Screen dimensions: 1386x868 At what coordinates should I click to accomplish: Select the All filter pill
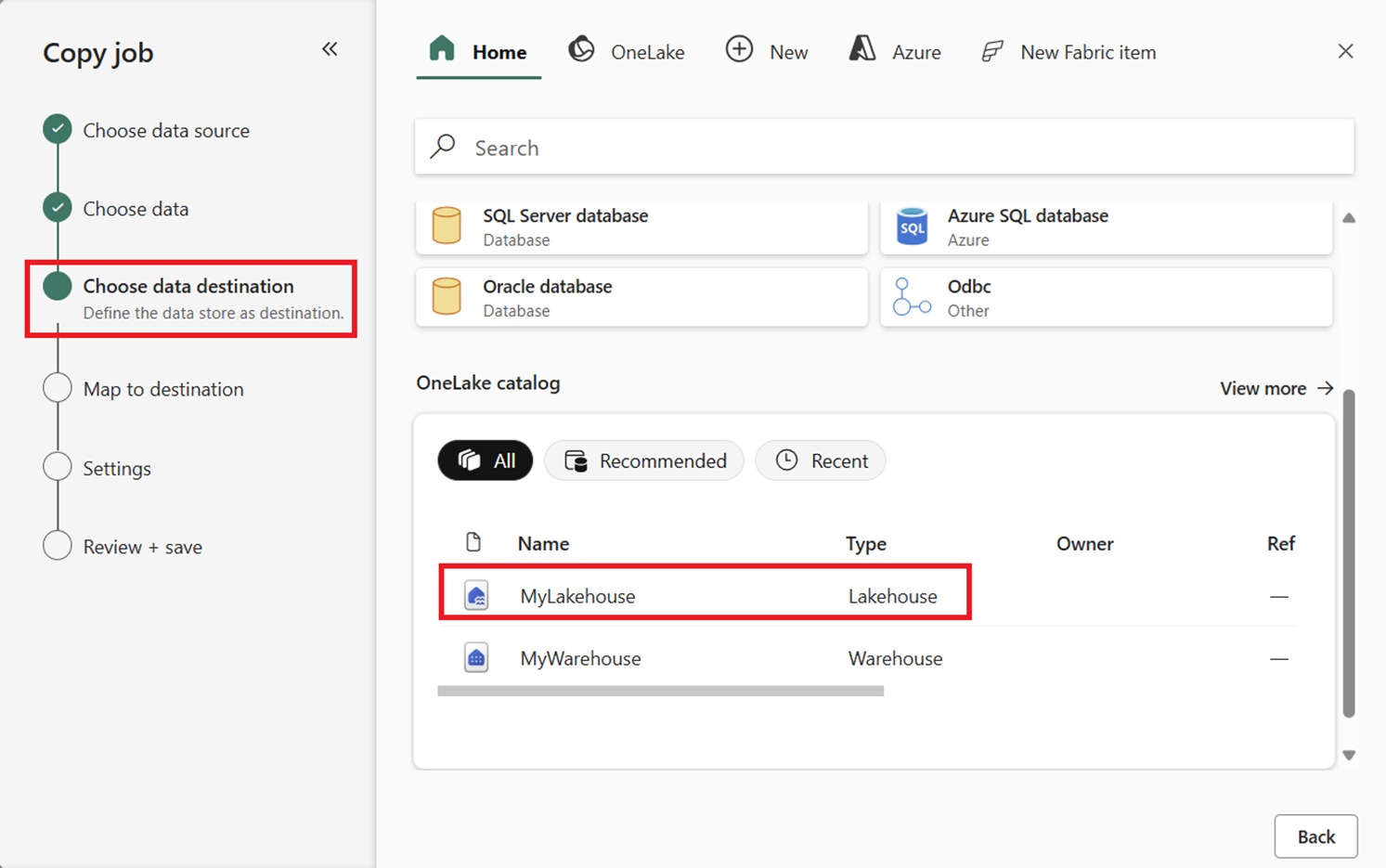click(x=486, y=460)
